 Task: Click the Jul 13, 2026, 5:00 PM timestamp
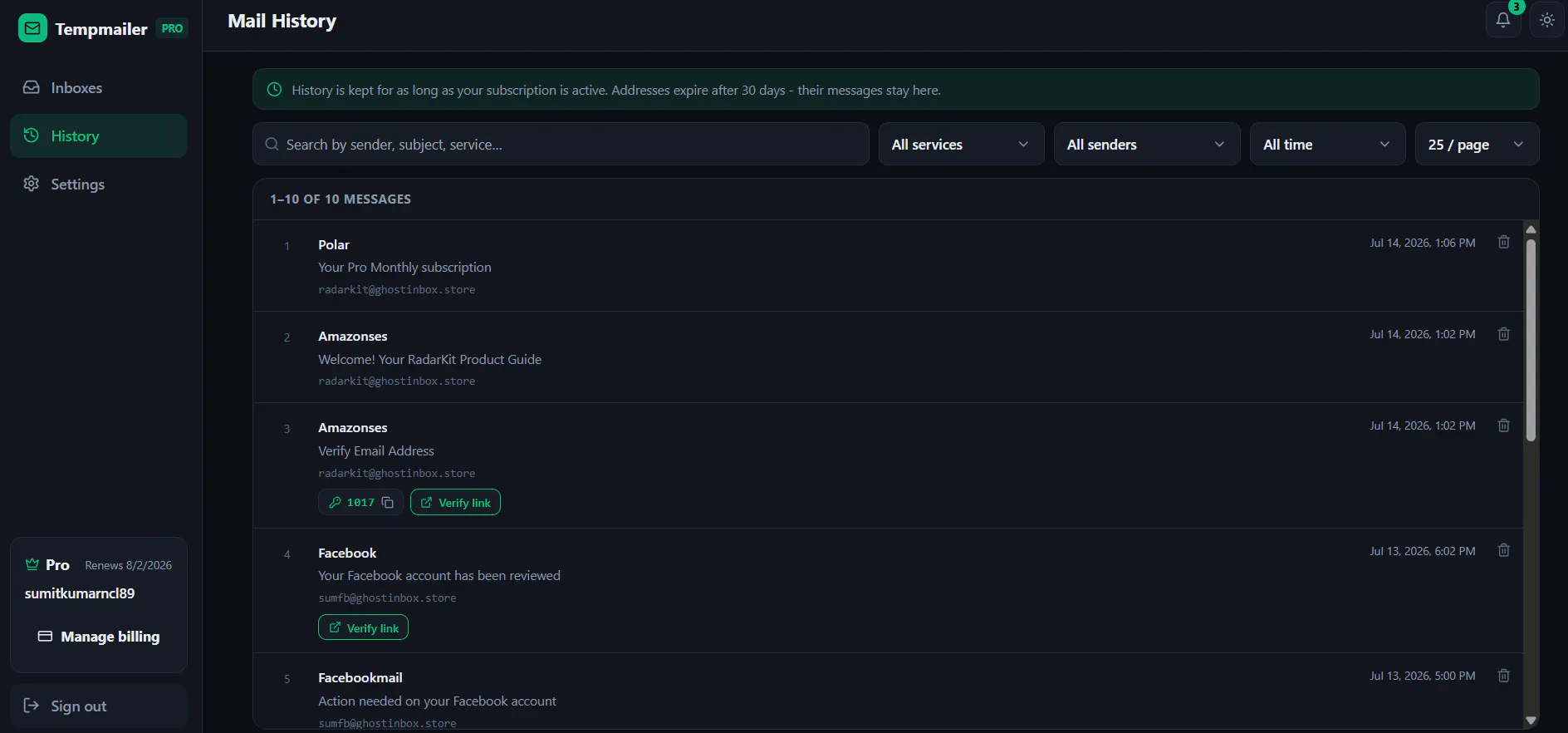point(1423,676)
